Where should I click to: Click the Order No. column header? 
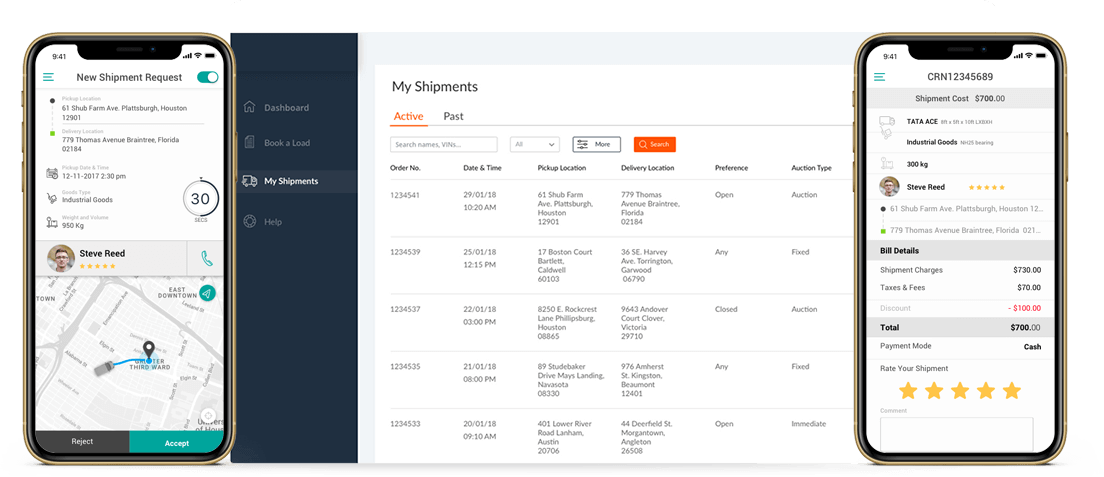[406, 168]
